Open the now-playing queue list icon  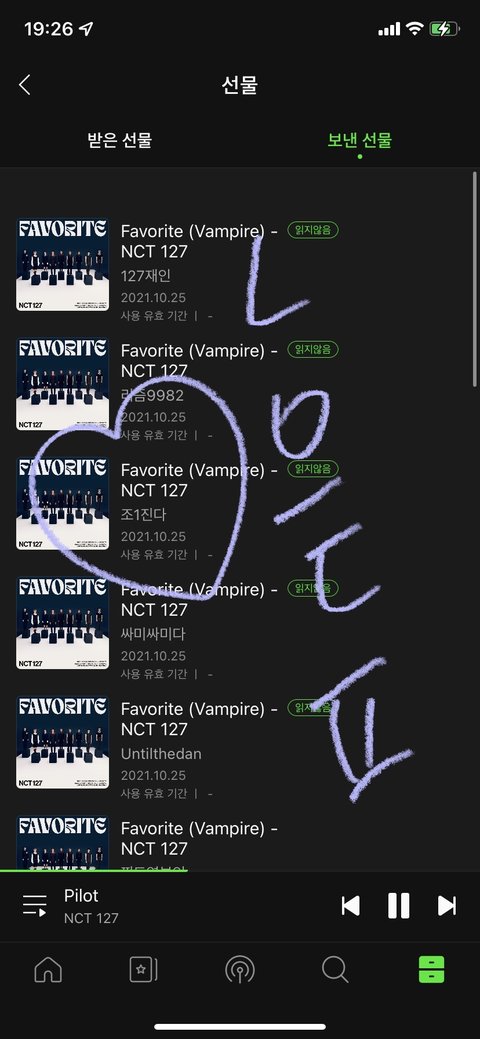click(x=34, y=905)
